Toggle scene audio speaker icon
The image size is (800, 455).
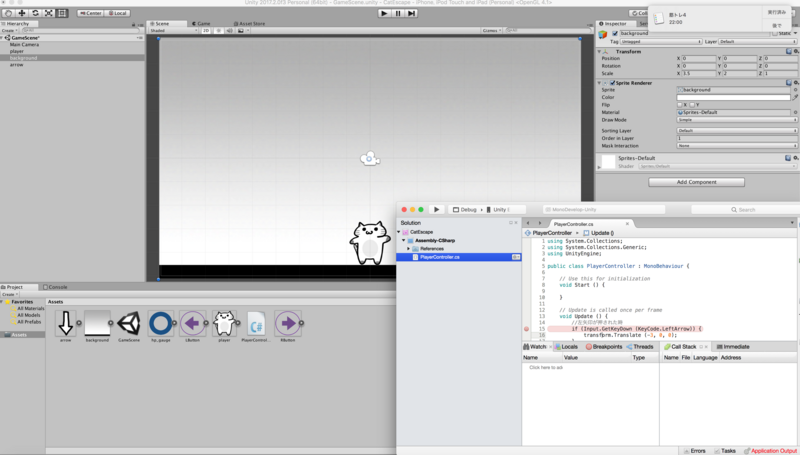point(230,31)
